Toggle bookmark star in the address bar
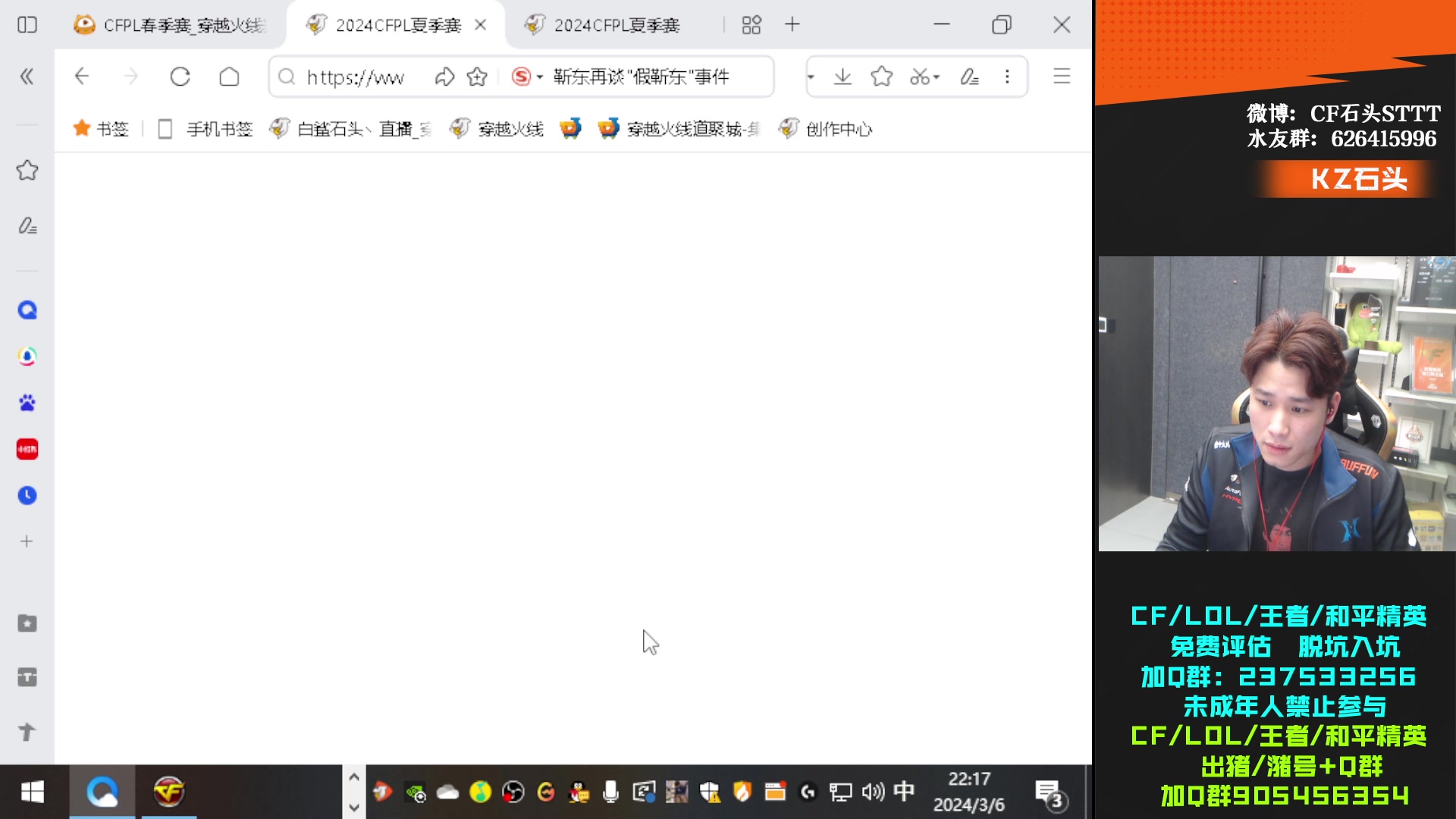1456x819 pixels. pos(476,76)
